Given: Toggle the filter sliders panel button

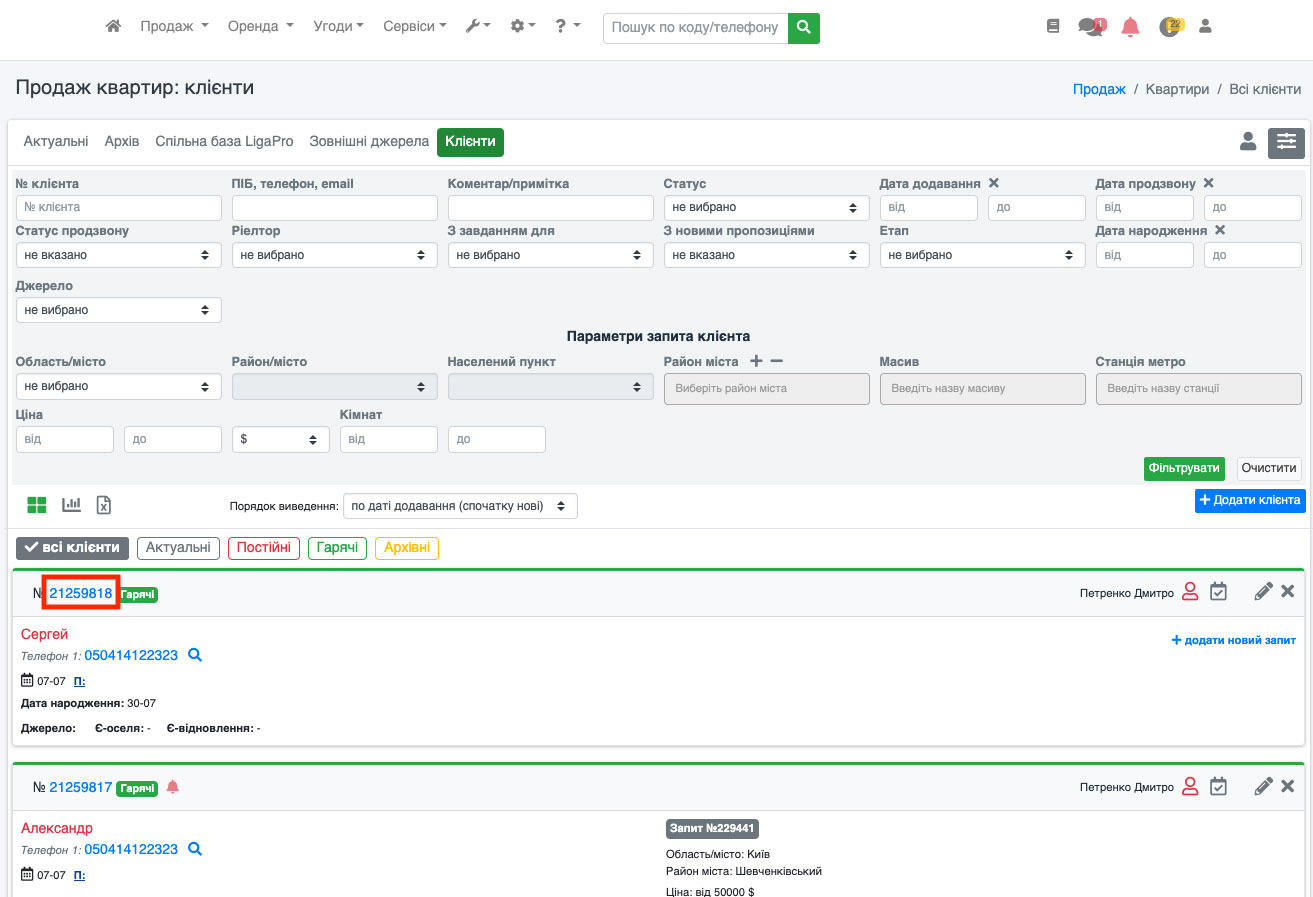Looking at the screenshot, I should coord(1286,143).
